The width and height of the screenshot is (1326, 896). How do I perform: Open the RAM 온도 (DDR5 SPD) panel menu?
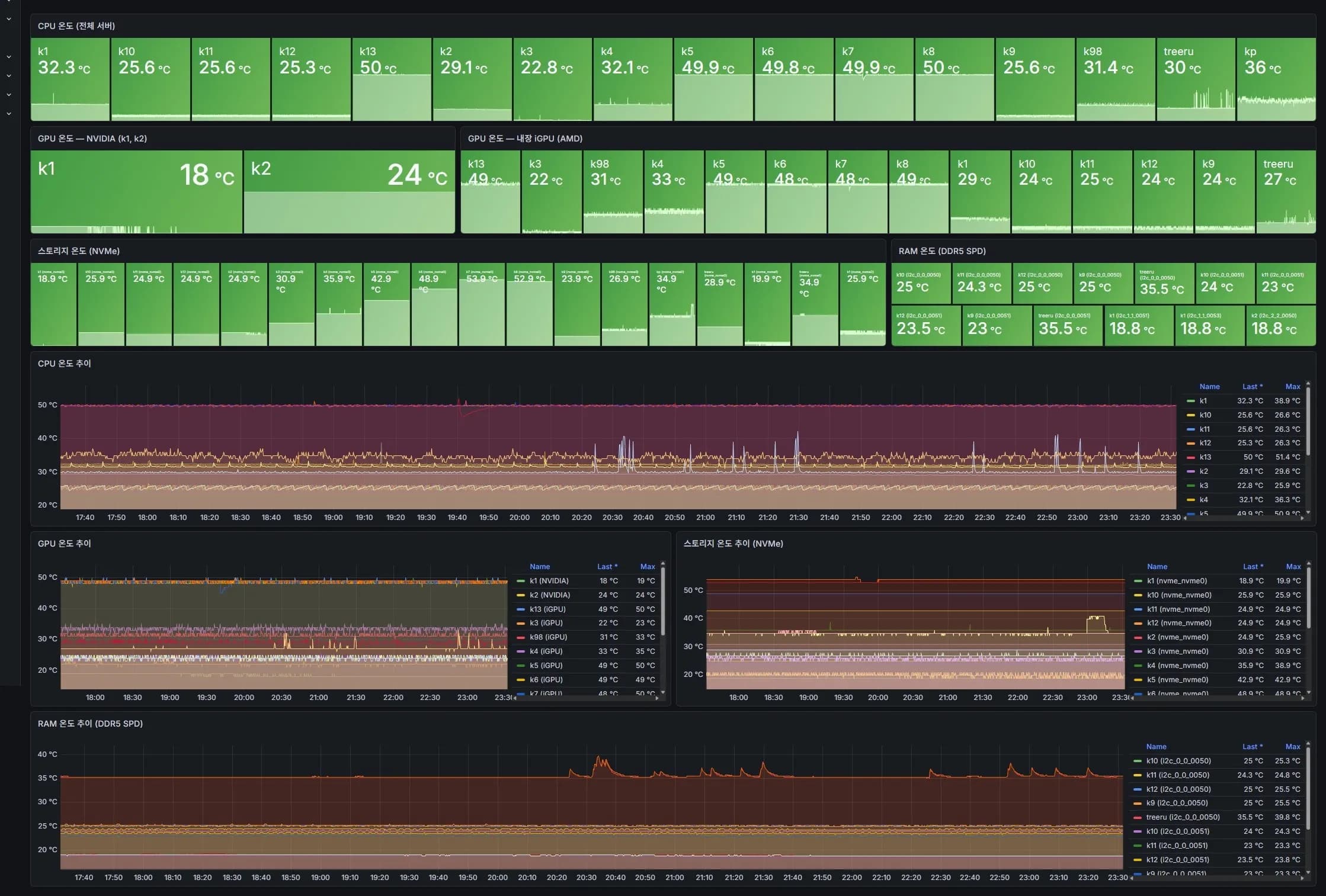pos(942,251)
